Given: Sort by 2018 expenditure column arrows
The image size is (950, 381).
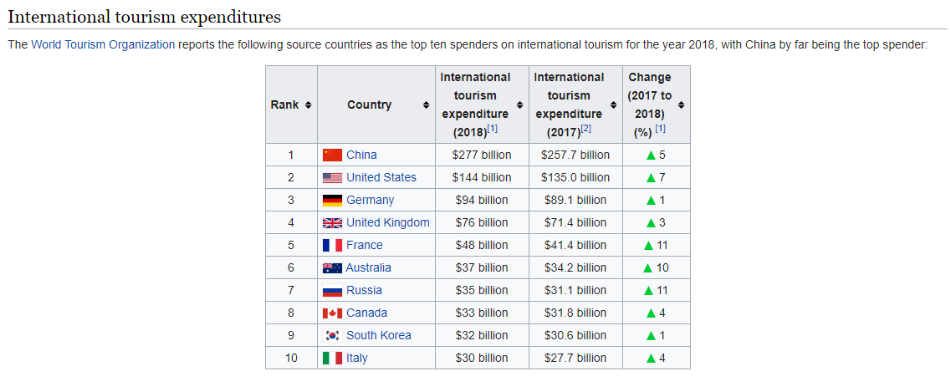Looking at the screenshot, I should [520, 105].
